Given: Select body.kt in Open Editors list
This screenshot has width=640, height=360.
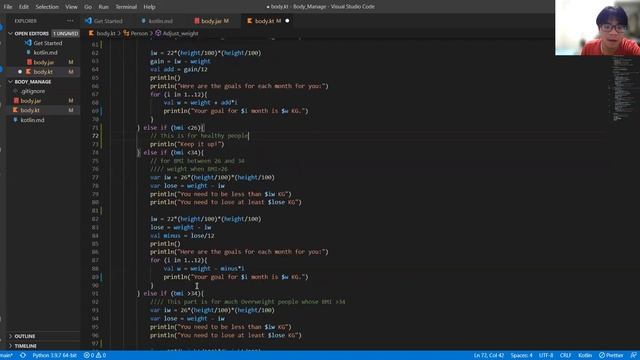Looking at the screenshot, I should [43, 72].
